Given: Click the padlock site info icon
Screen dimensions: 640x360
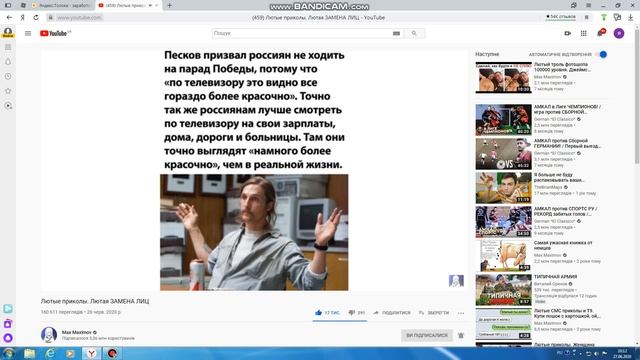Looking at the screenshot, I should click(x=51, y=18).
